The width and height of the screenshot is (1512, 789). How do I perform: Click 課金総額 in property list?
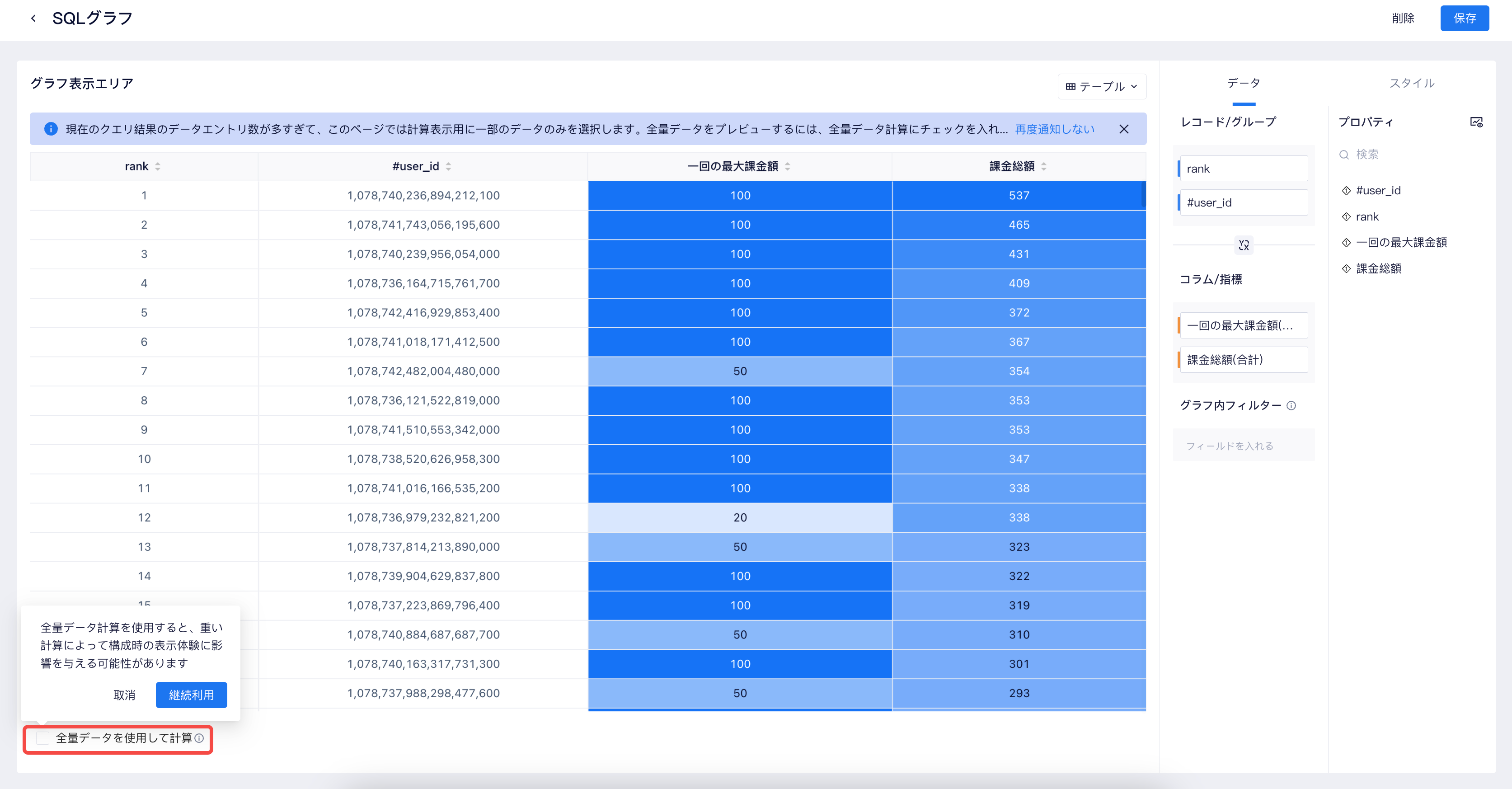click(1378, 269)
